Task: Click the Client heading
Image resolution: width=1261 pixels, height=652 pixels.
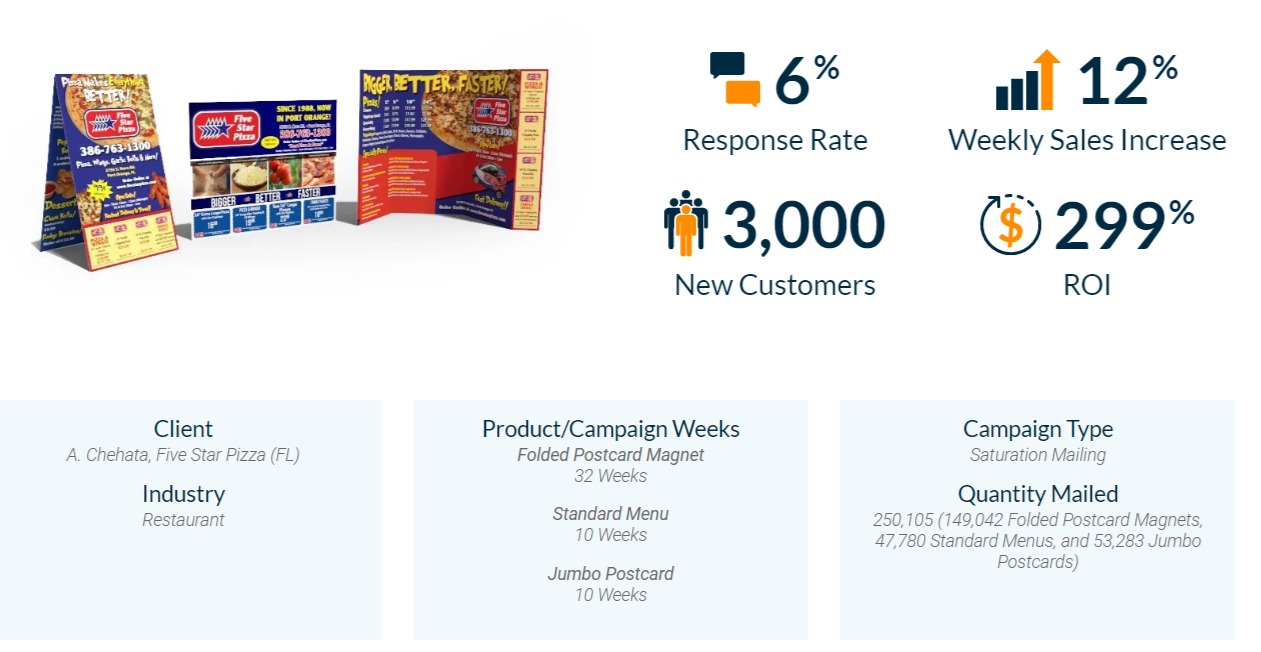Action: [183, 429]
